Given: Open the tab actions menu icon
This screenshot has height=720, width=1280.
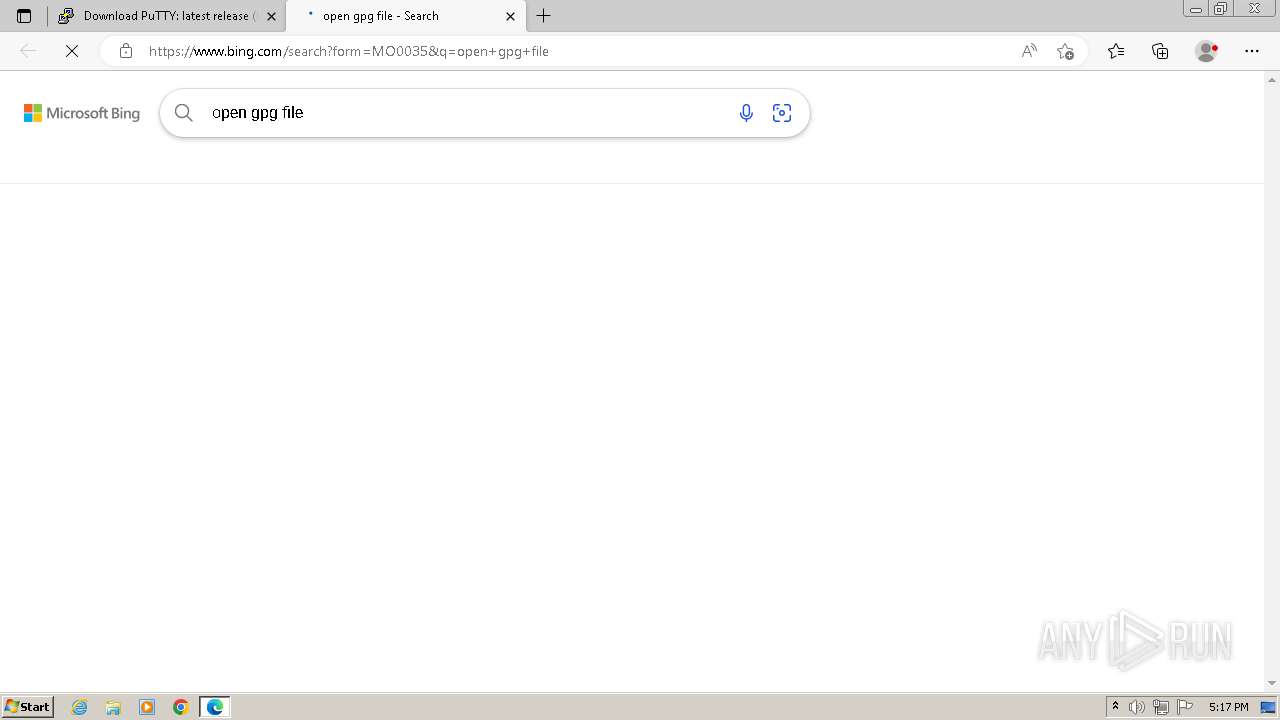Looking at the screenshot, I should click(x=24, y=16).
